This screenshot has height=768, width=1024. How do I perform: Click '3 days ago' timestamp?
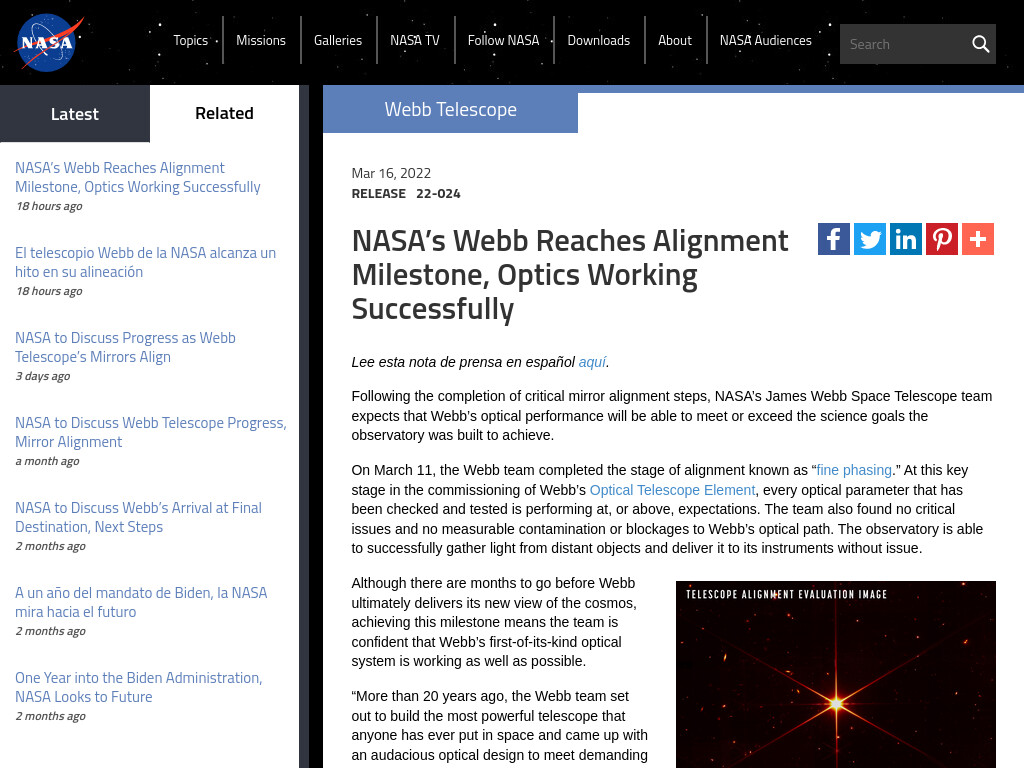click(42, 376)
